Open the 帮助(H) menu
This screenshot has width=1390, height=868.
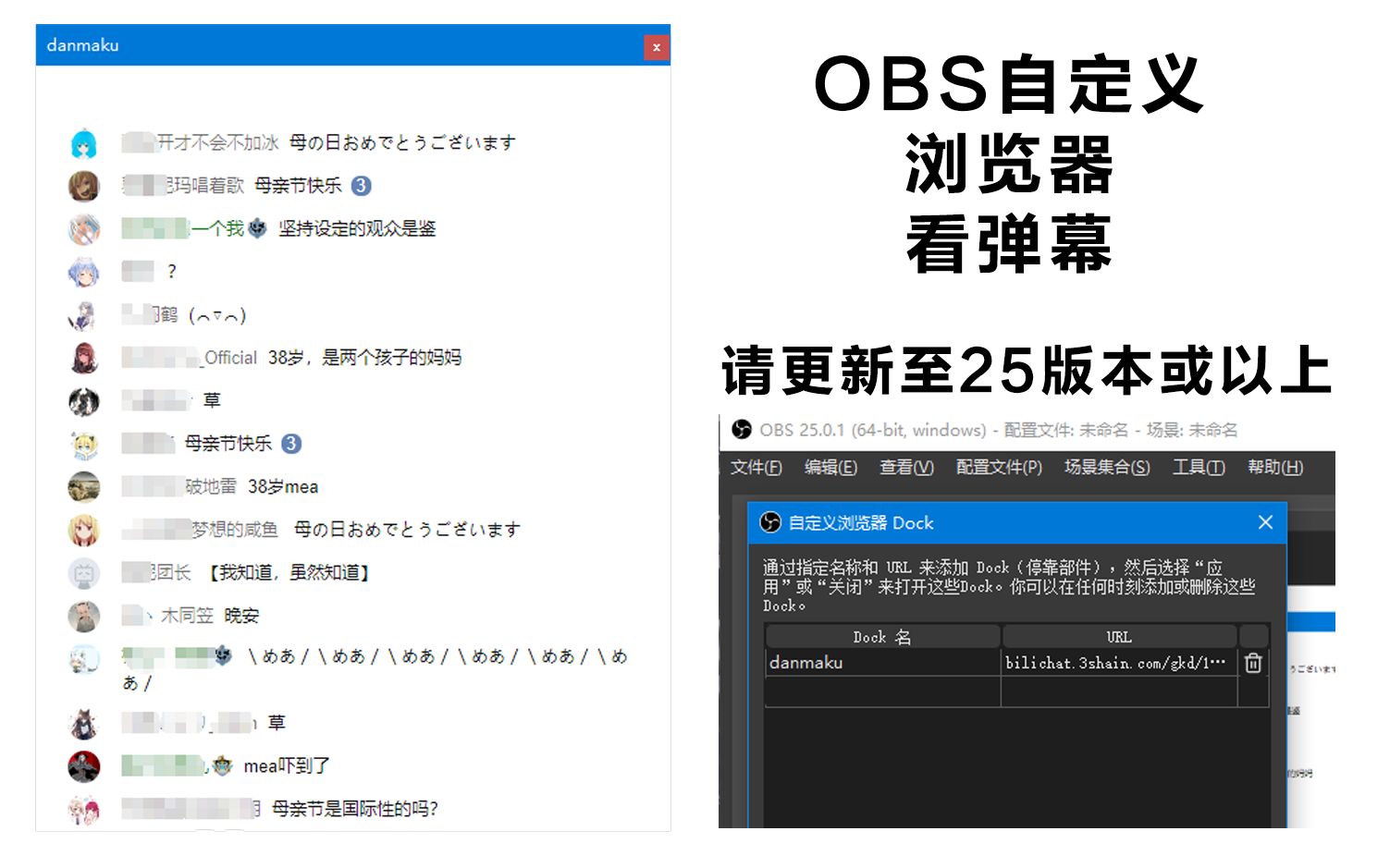(1275, 468)
